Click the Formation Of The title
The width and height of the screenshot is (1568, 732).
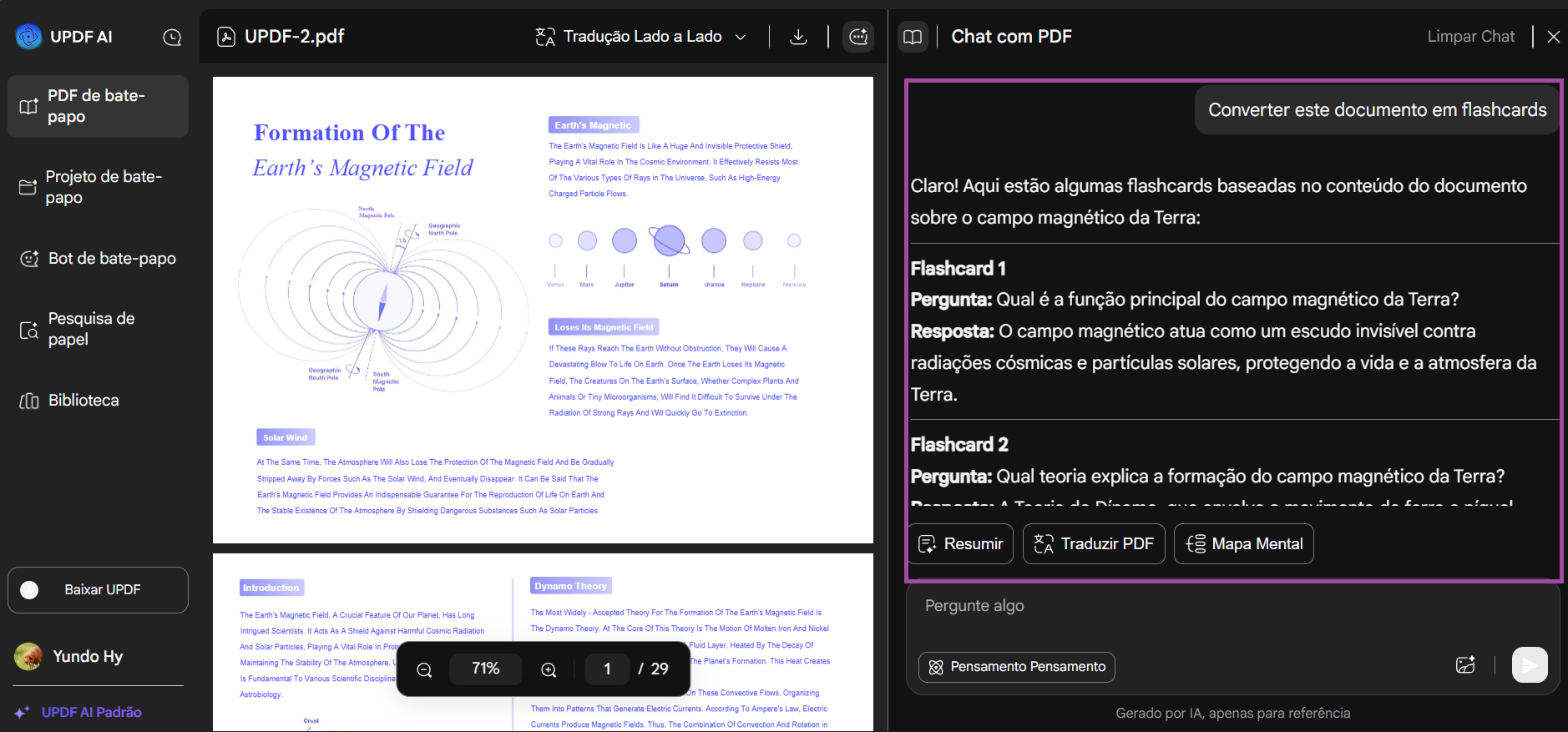(349, 133)
